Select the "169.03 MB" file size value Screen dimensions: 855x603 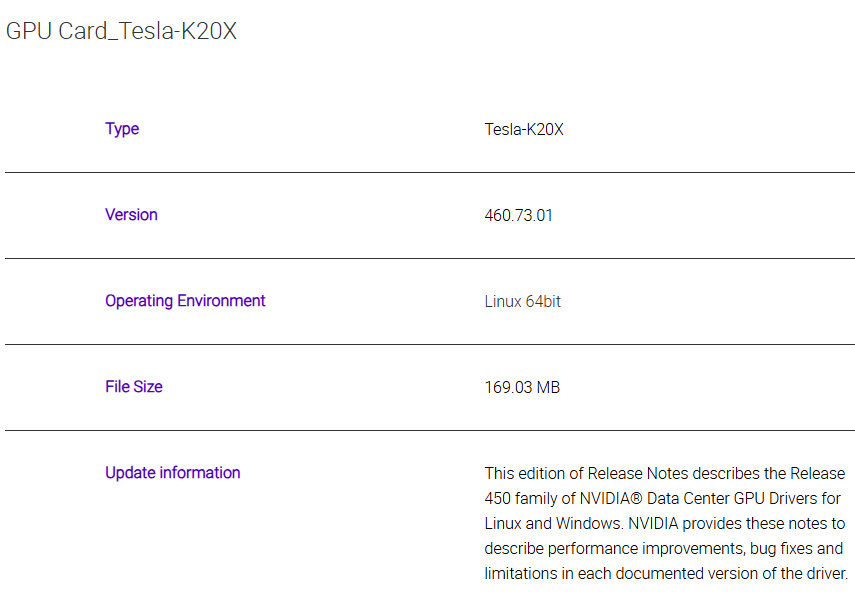coord(522,388)
